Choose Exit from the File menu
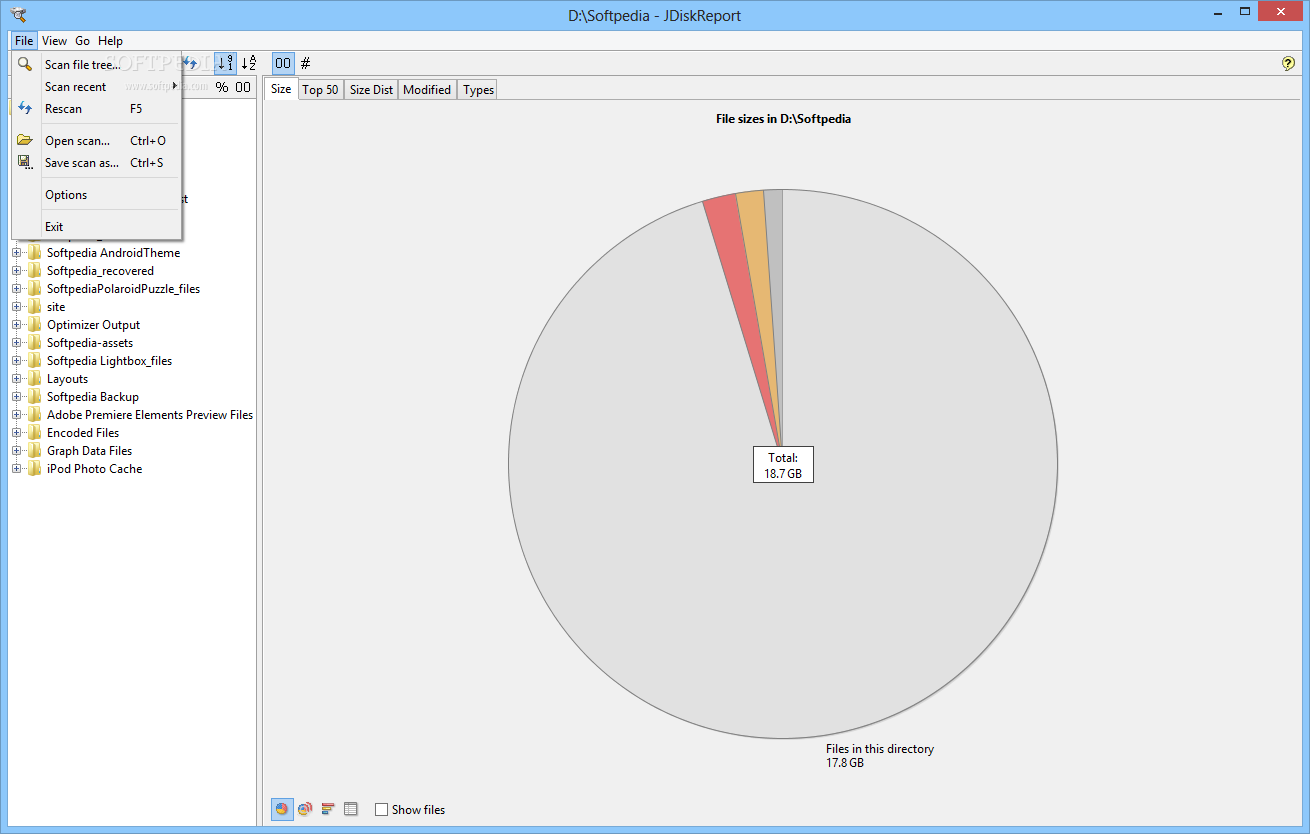 click(x=97, y=226)
